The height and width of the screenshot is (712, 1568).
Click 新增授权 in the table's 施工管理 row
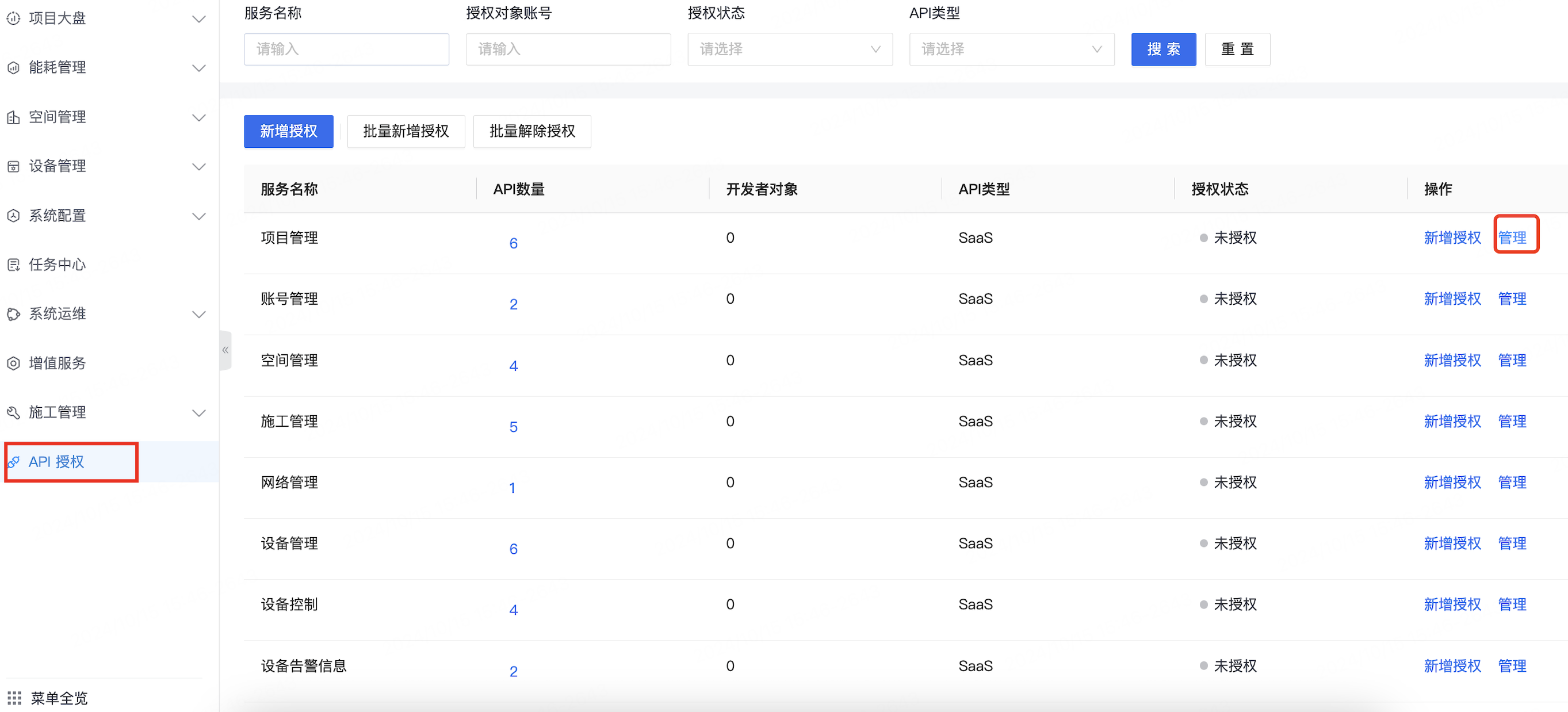pos(1452,421)
